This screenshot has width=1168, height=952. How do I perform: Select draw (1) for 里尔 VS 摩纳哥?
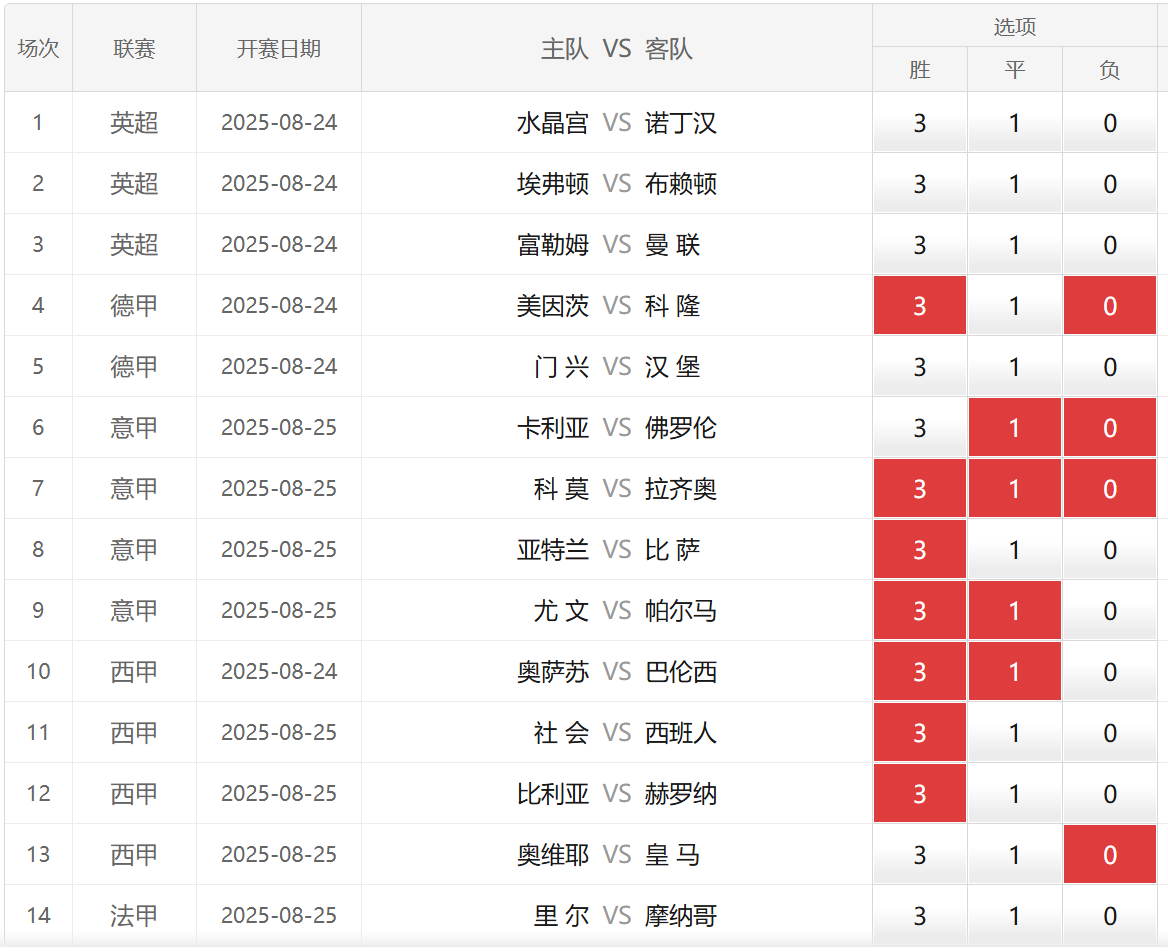[1015, 915]
